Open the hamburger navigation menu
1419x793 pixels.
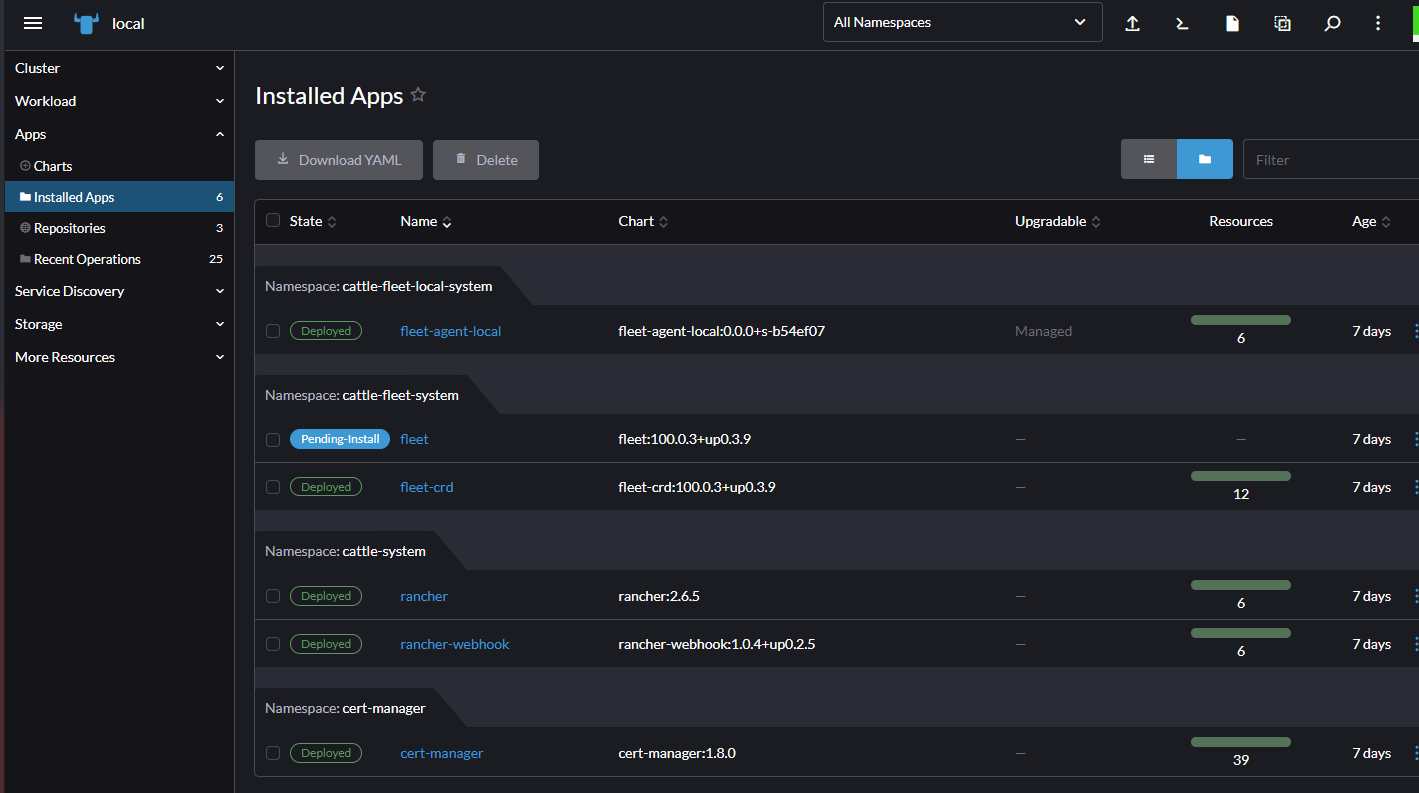[x=33, y=23]
